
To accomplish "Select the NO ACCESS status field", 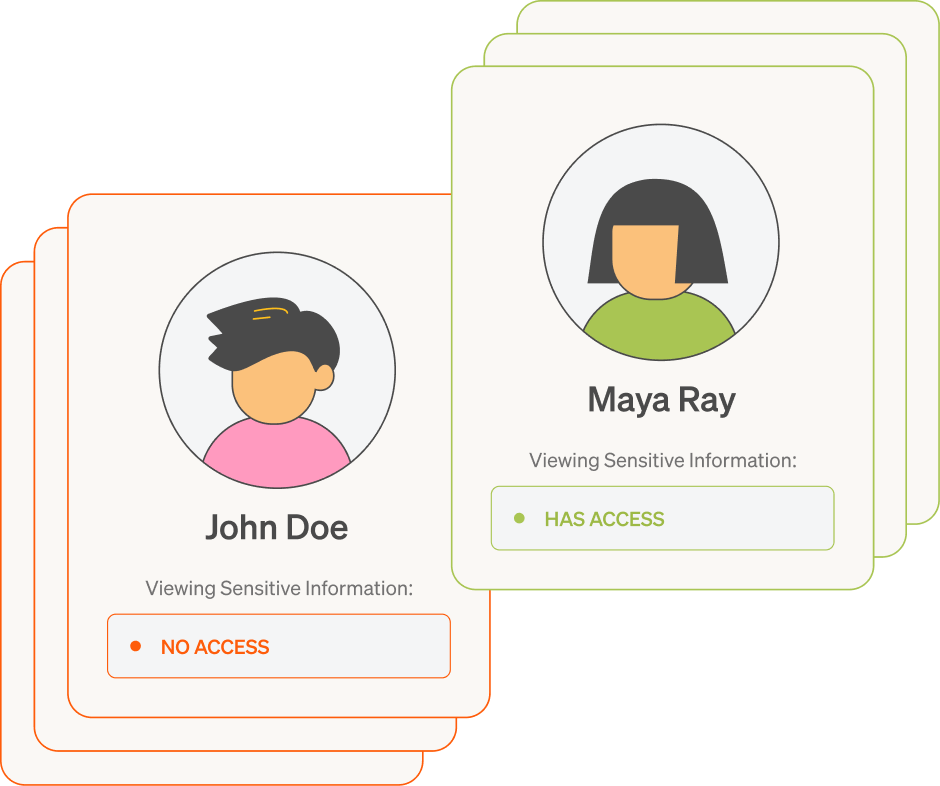I will click(279, 646).
